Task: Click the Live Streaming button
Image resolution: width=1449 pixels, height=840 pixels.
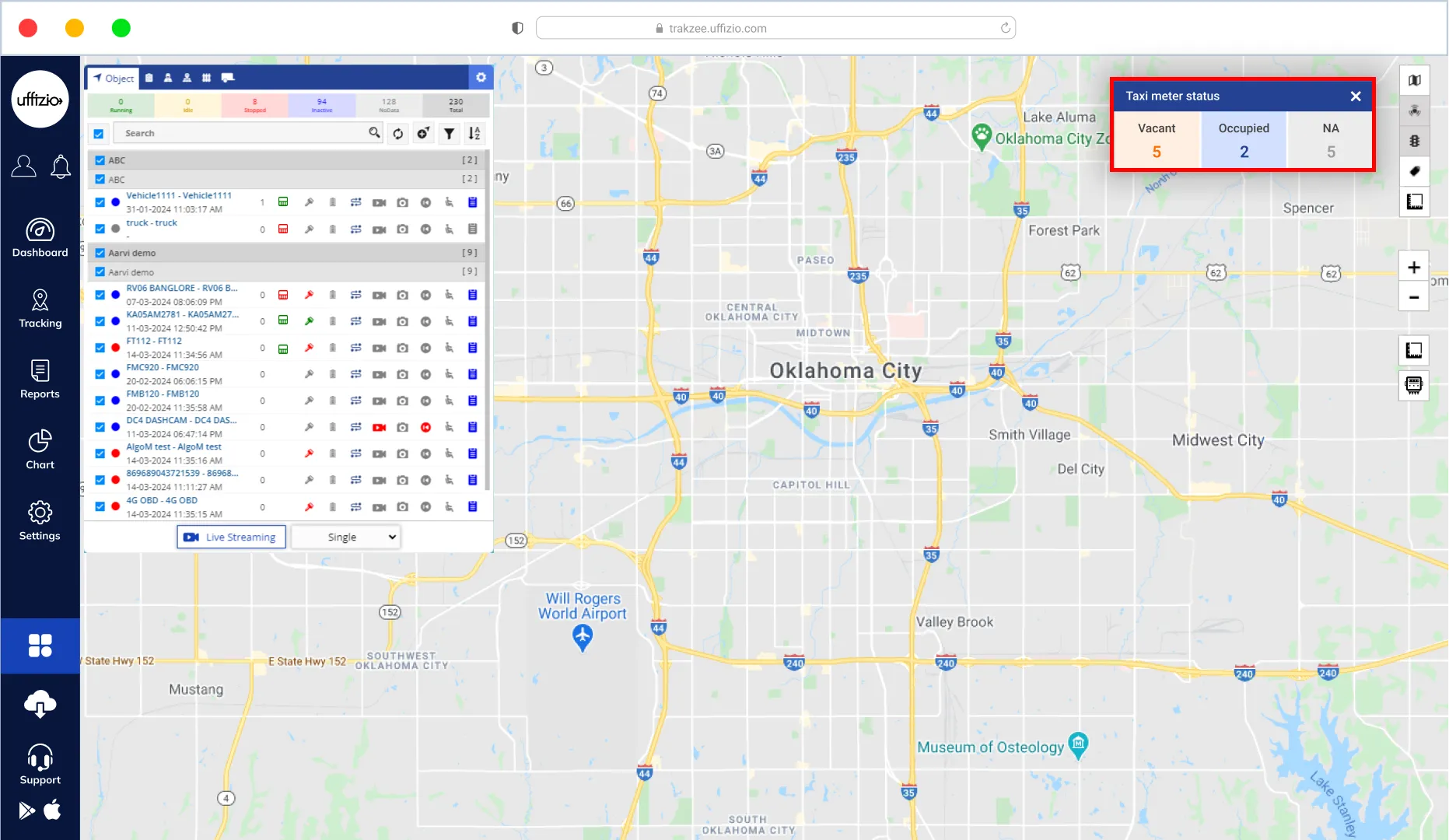Action: point(231,537)
